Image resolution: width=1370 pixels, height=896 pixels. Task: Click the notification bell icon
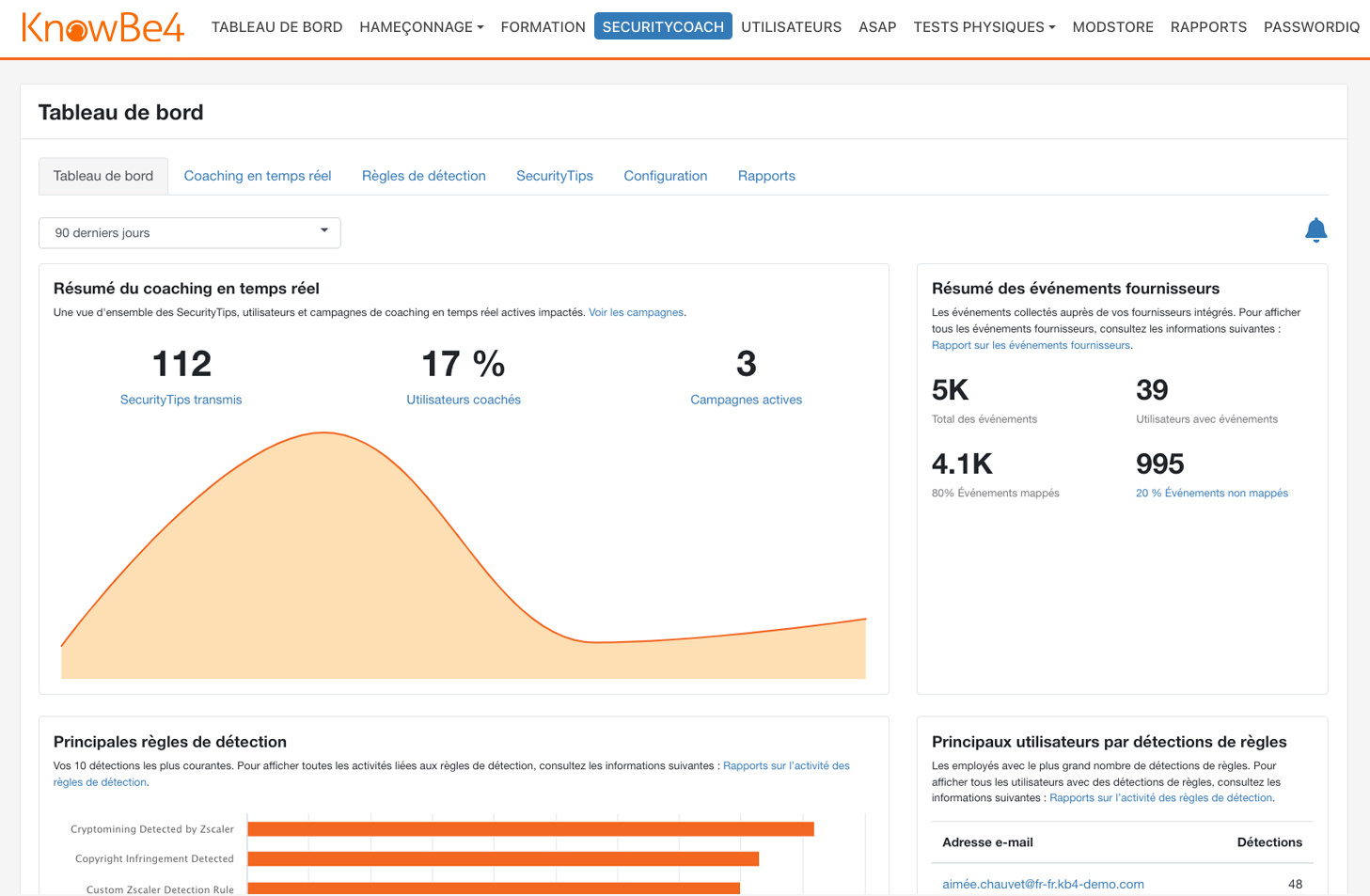coord(1315,230)
